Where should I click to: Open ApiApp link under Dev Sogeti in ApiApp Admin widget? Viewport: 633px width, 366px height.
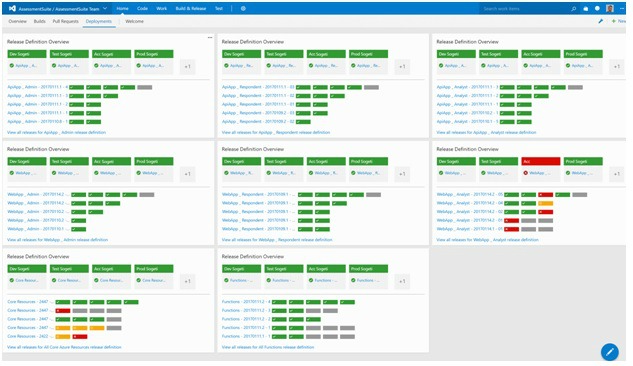26,65
